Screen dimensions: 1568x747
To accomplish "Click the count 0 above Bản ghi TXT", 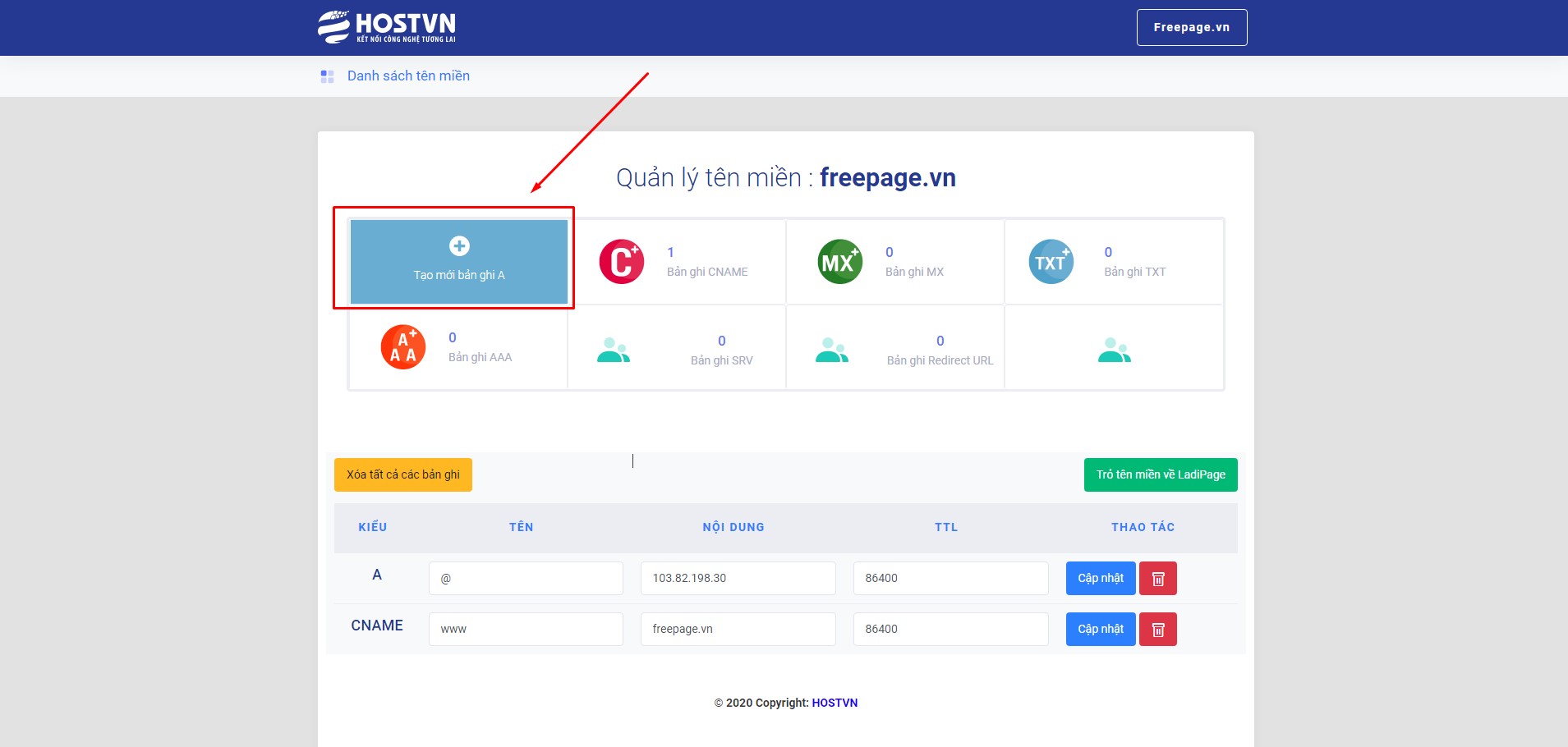I will click(x=1108, y=252).
